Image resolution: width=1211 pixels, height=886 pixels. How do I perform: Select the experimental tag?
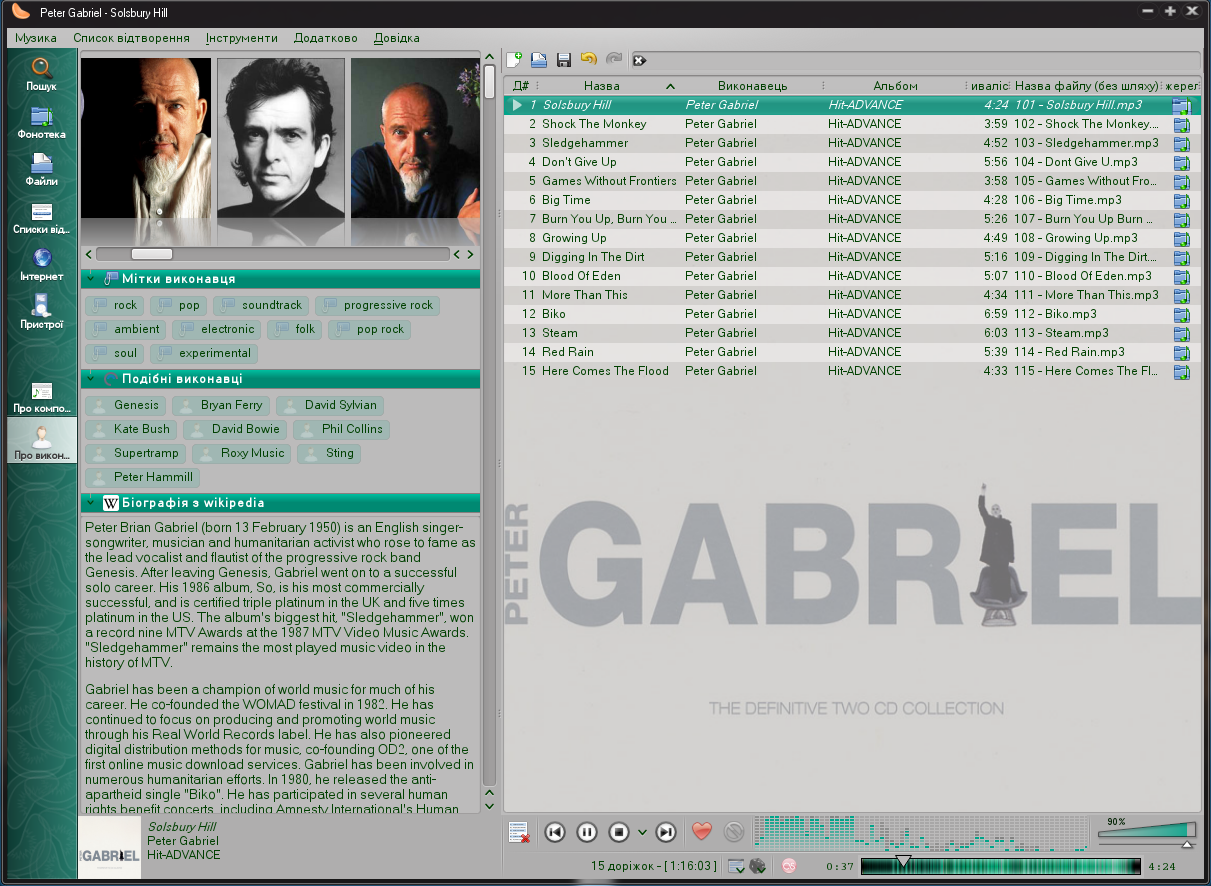204,353
